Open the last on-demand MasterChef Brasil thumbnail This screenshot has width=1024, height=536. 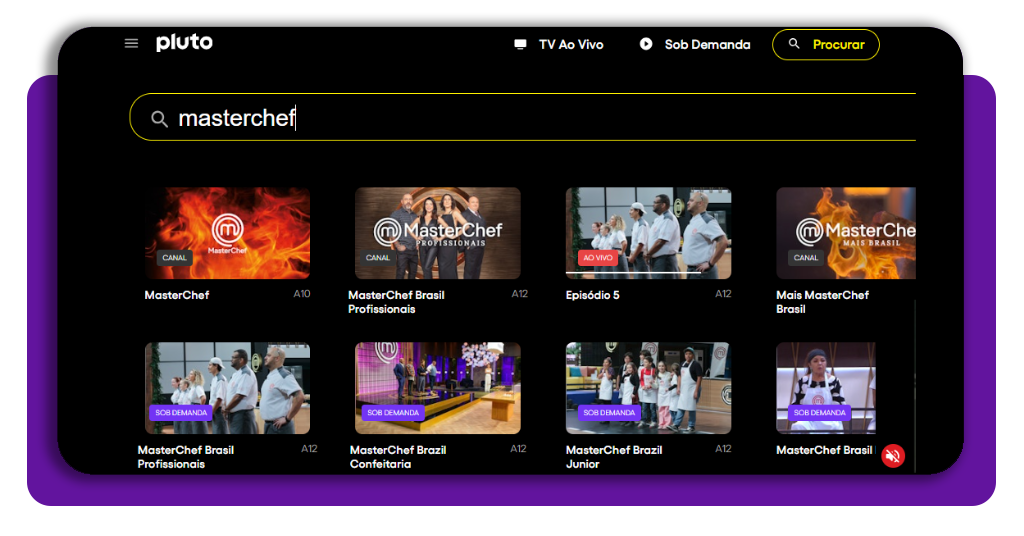point(826,388)
